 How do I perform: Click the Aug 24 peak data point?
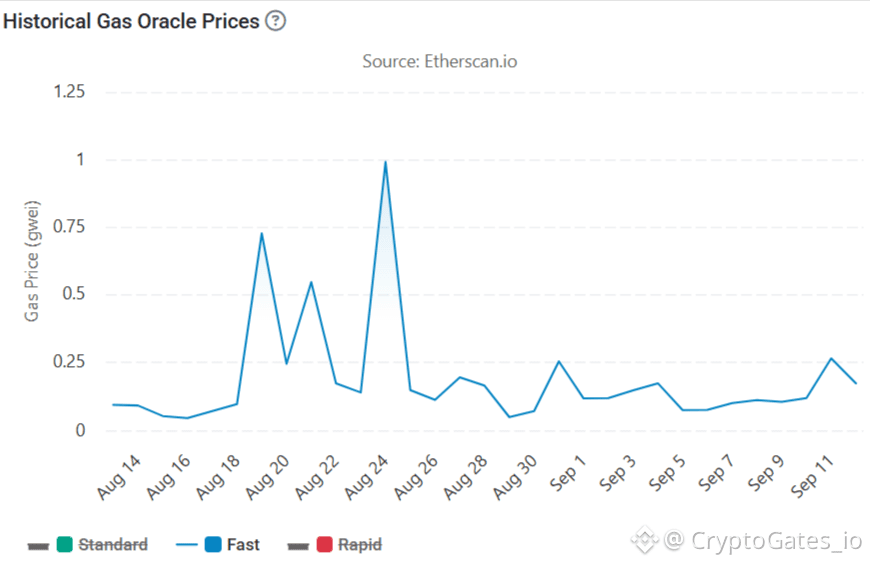click(385, 162)
